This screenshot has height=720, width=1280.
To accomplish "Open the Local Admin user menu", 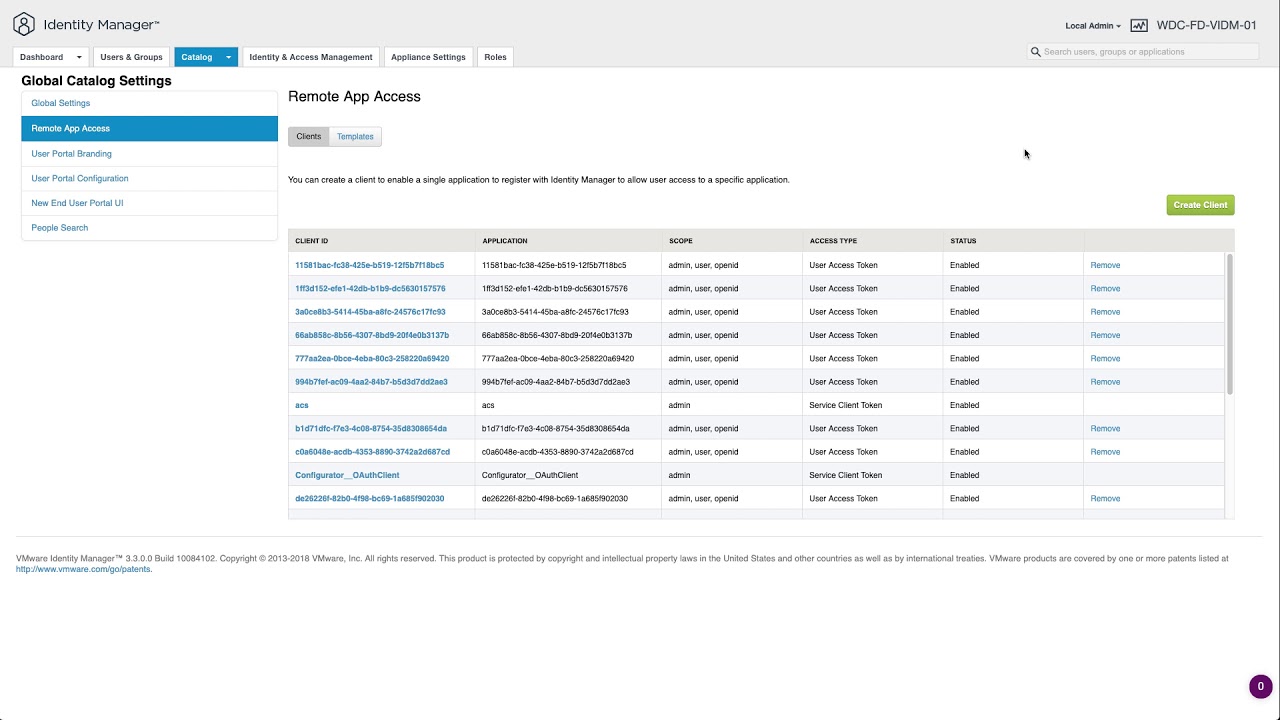I will (x=1093, y=26).
